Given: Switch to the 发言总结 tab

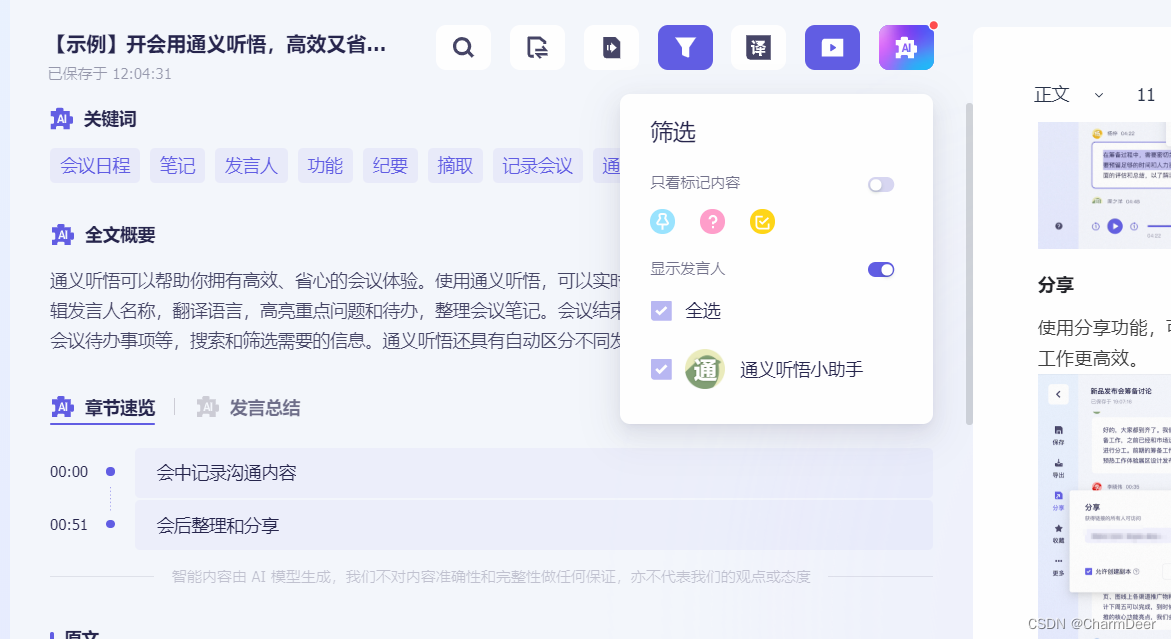Looking at the screenshot, I should click(249, 408).
